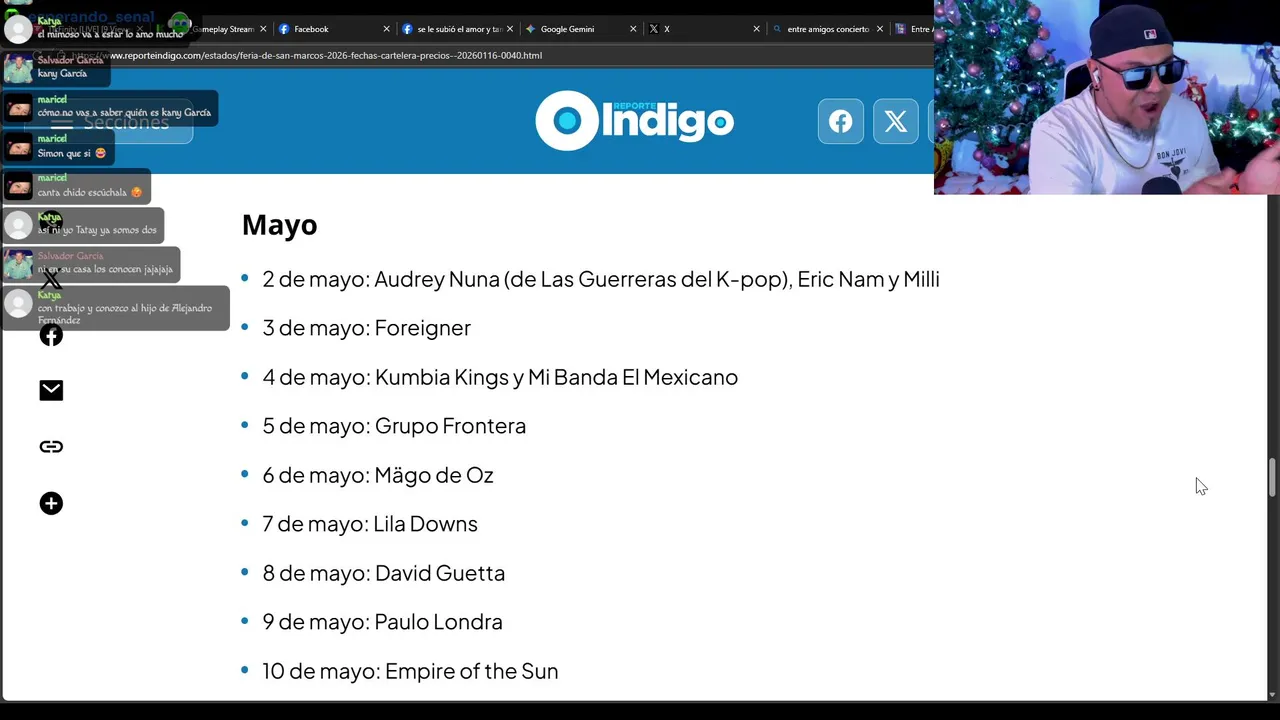Image resolution: width=1280 pixels, height=720 pixels.
Task: Click '5 de mayo: Grupo Frontera' entry
Action: pyautogui.click(x=394, y=426)
